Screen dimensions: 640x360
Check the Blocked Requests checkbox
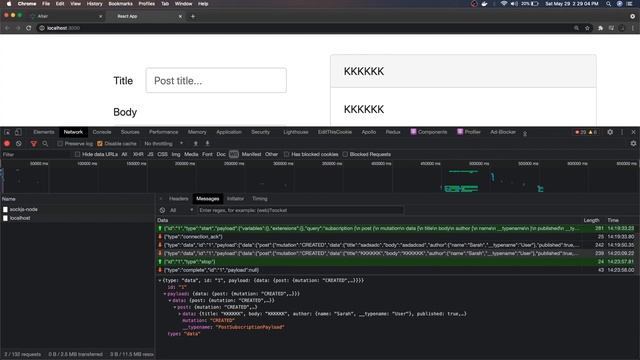[345, 154]
